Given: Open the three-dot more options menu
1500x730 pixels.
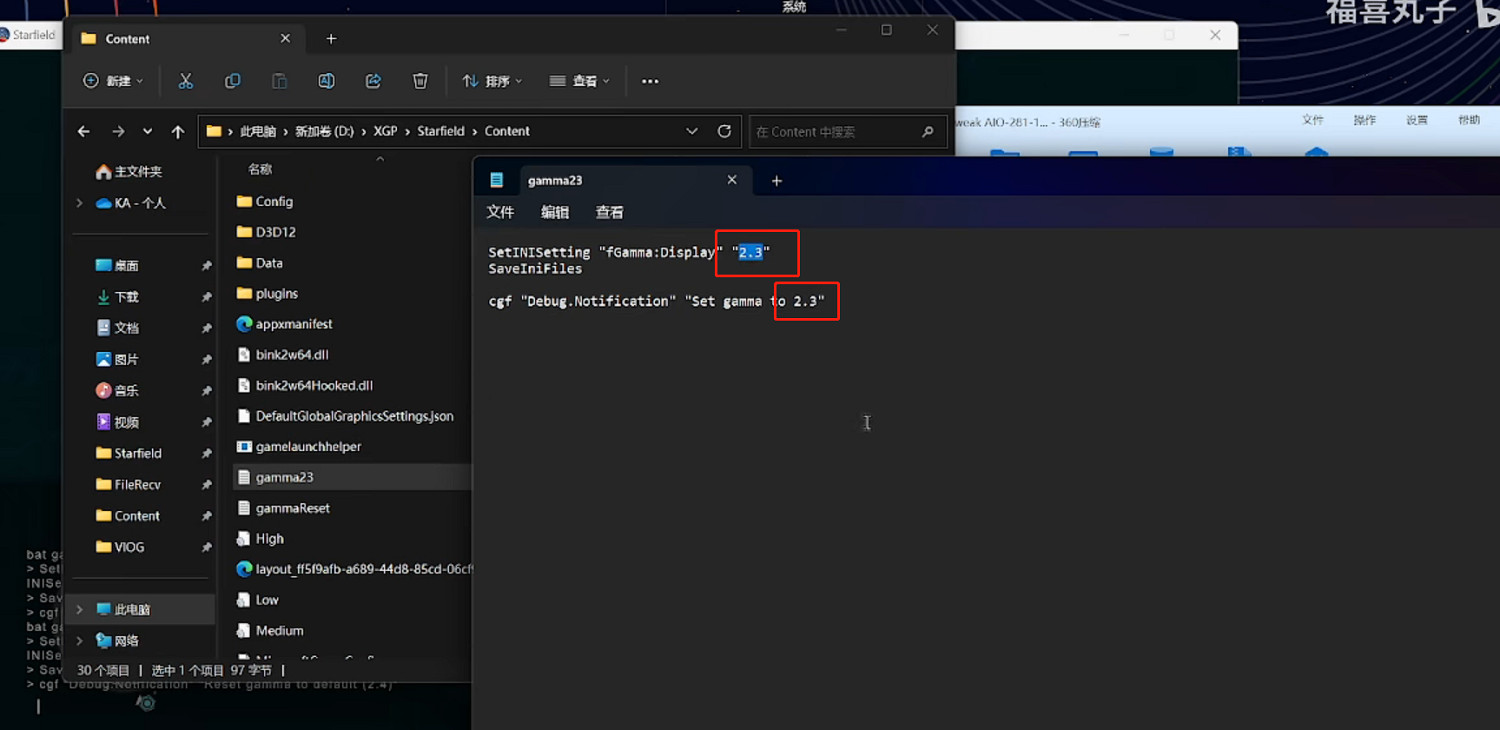Looking at the screenshot, I should (650, 81).
